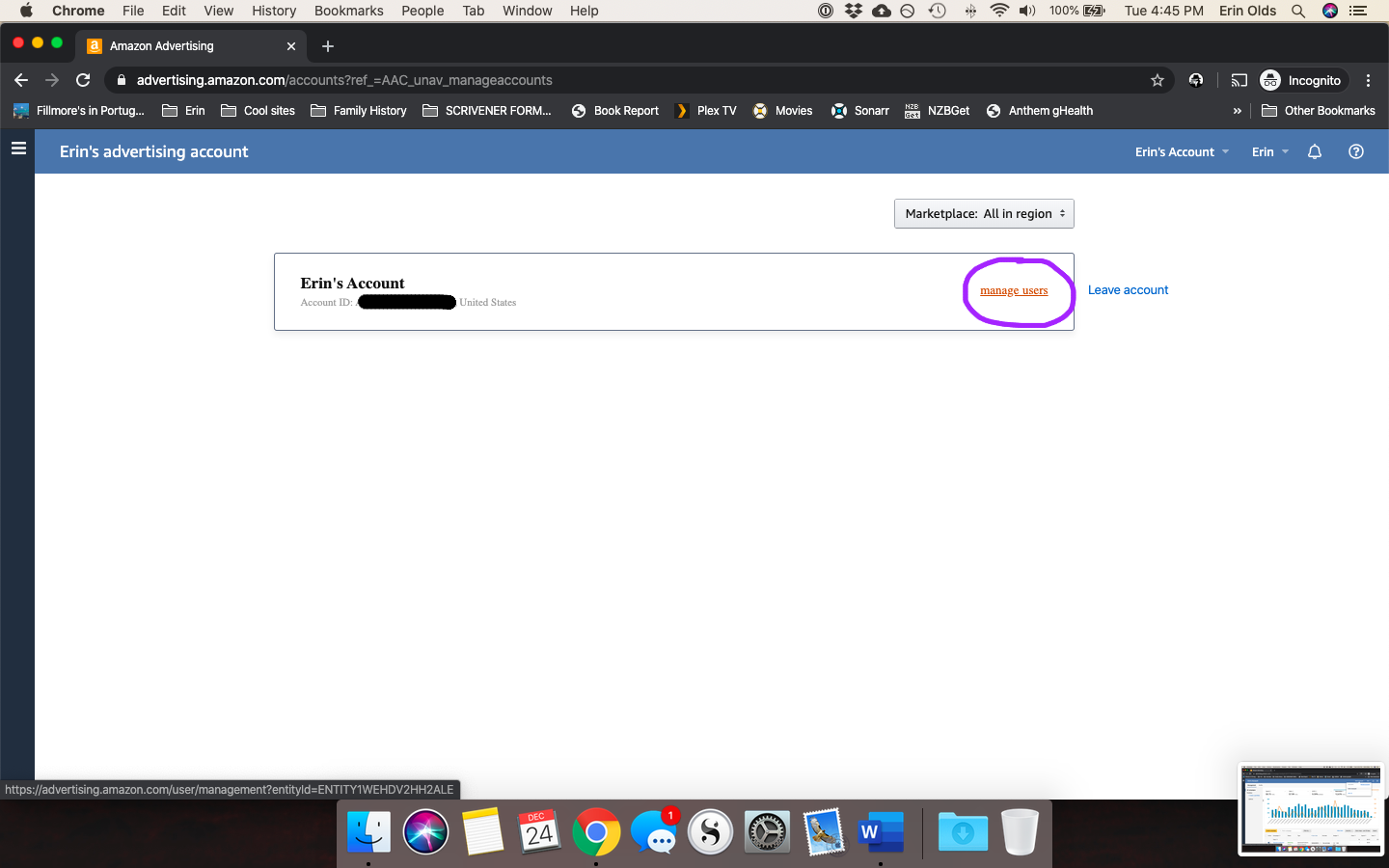Open Messages with one unread badge

click(x=654, y=831)
